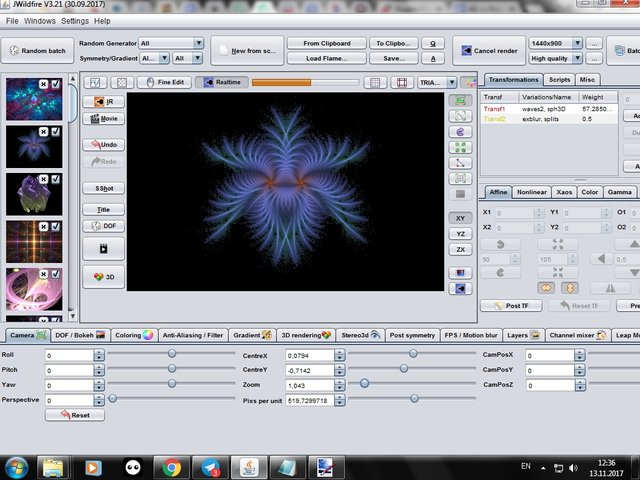Click the IR interactive renderer button
Screen dimensions: 640x480
pos(103,101)
